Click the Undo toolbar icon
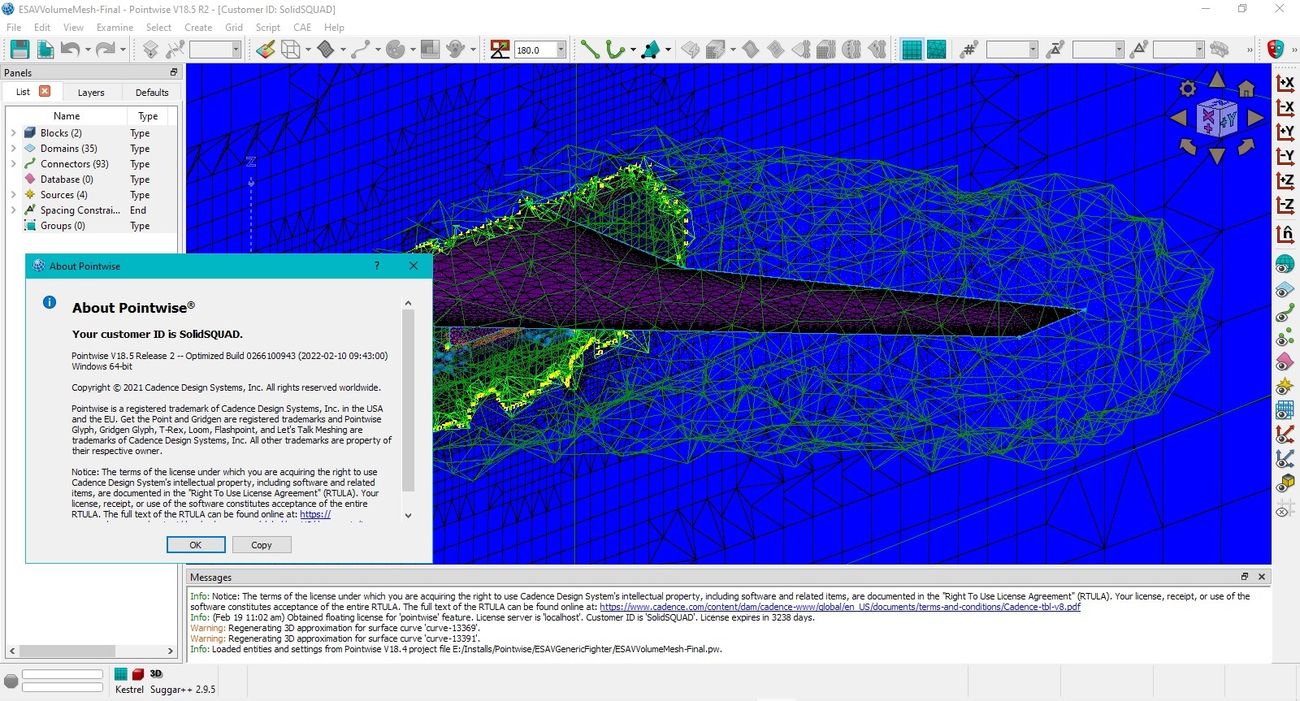This screenshot has height=701, width=1300. 70,48
